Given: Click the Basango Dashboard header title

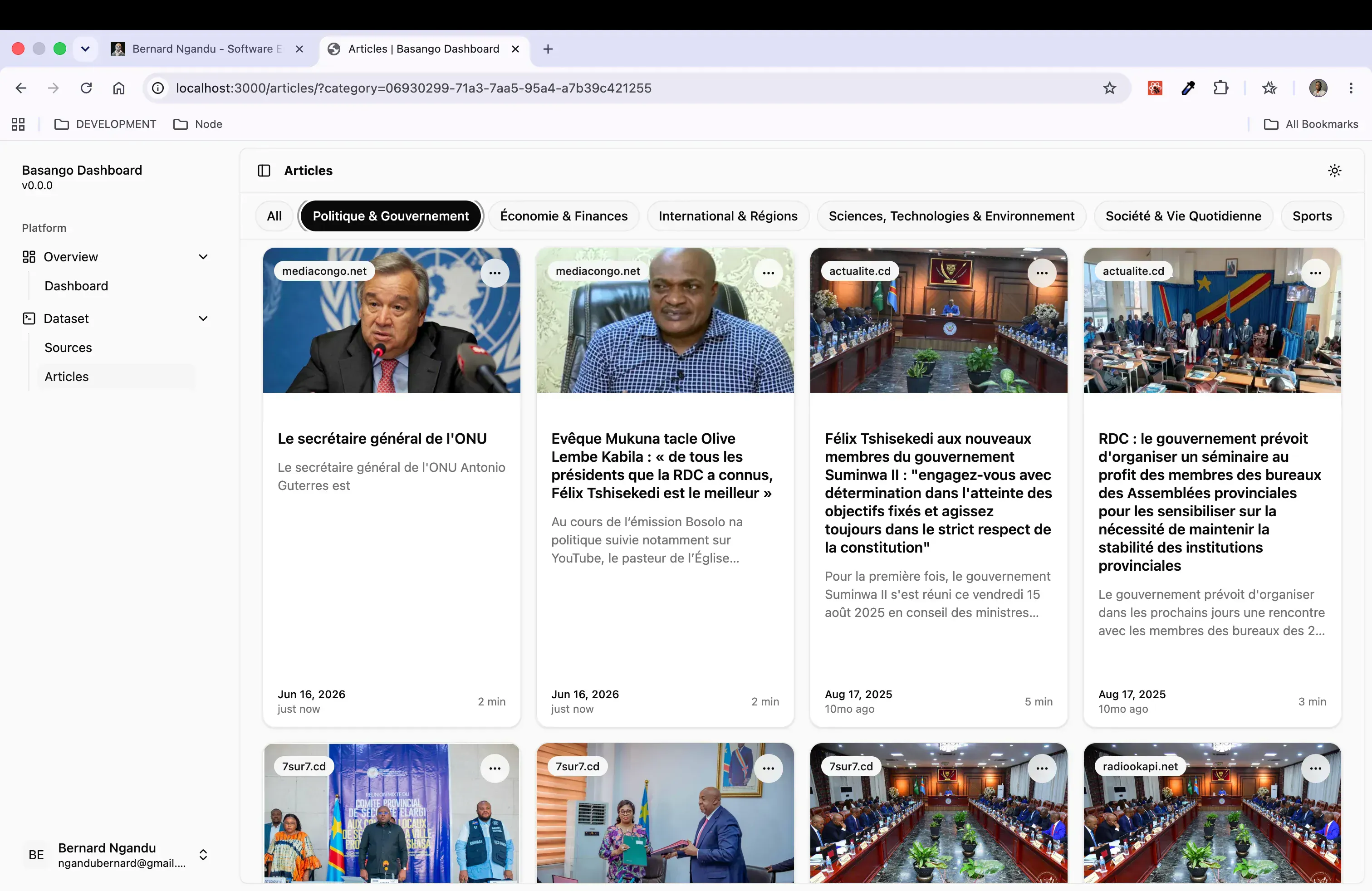Looking at the screenshot, I should coord(82,171).
